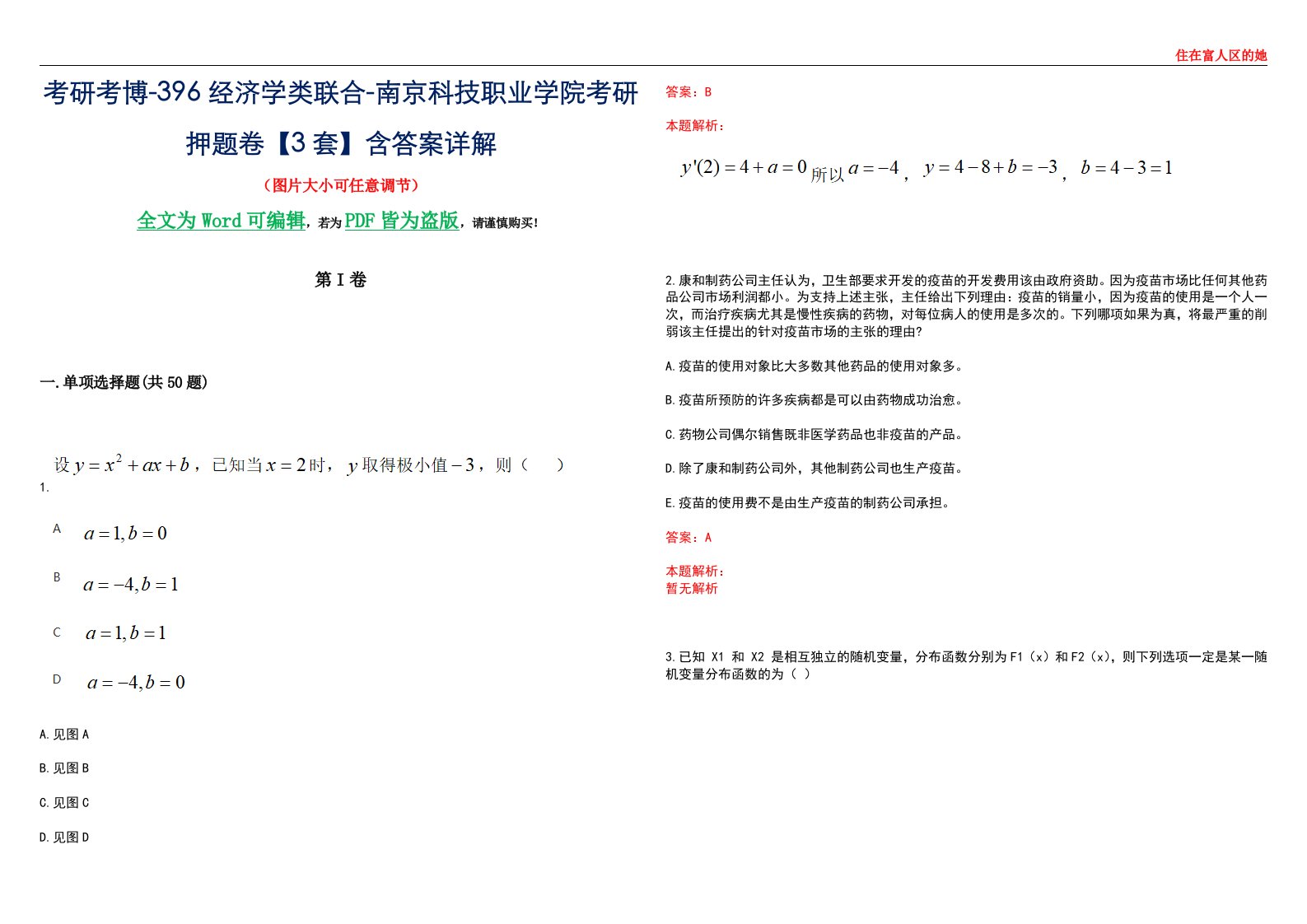Click the first 本题解析 label under 答案: B
The image size is (1307, 924).
[695, 126]
